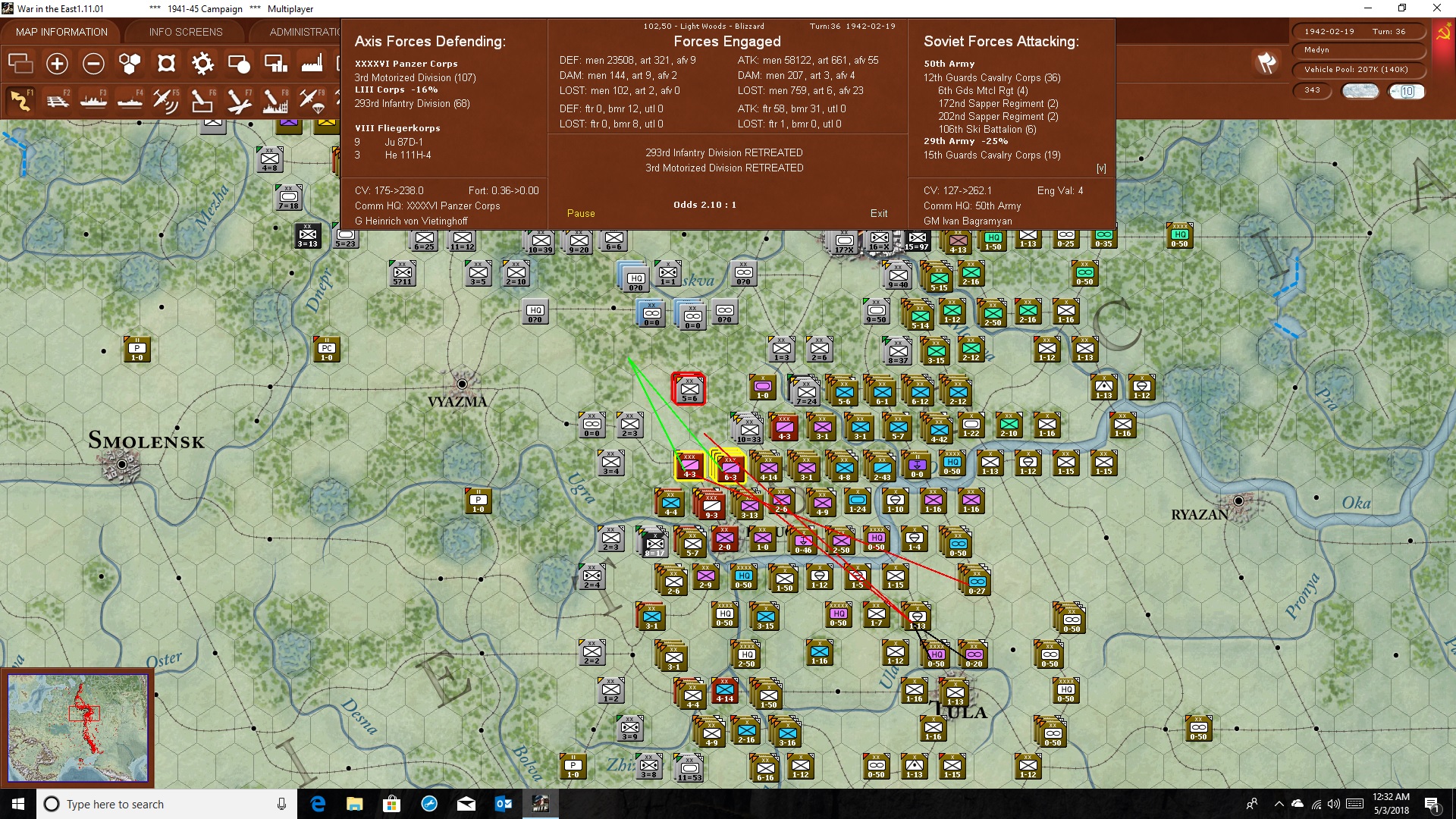The width and height of the screenshot is (1456, 819).
Task: Click the minimap in bottom left corner
Action: coord(78,728)
